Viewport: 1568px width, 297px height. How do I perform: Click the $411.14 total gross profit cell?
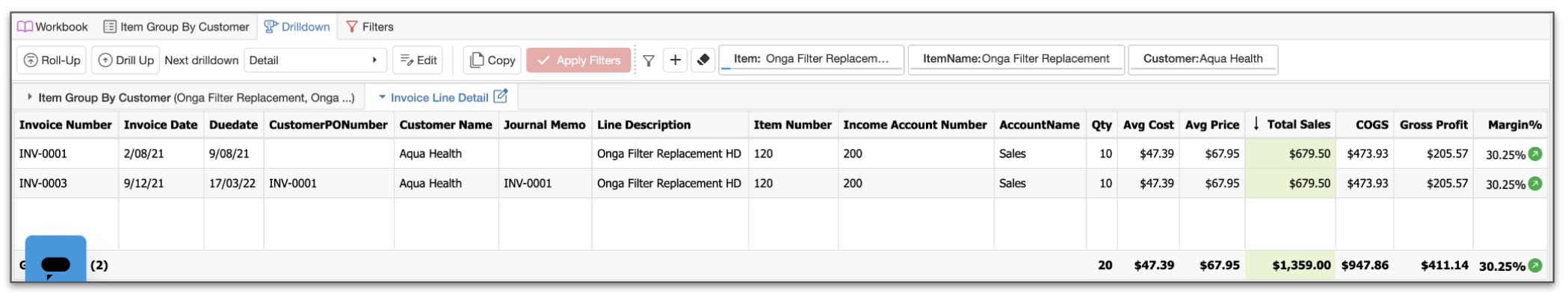pos(1433,266)
